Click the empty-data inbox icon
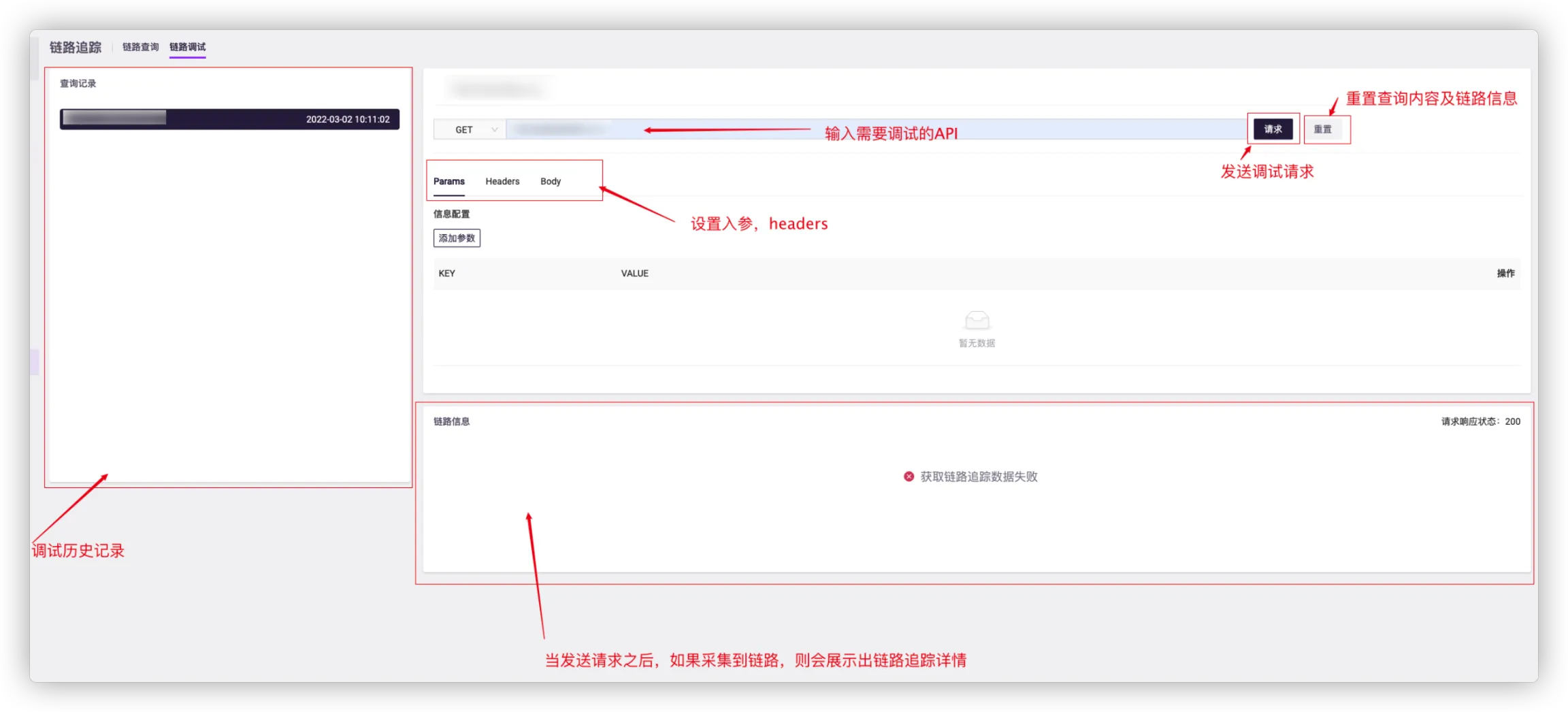Screen dimensions: 1568x712 [x=977, y=320]
